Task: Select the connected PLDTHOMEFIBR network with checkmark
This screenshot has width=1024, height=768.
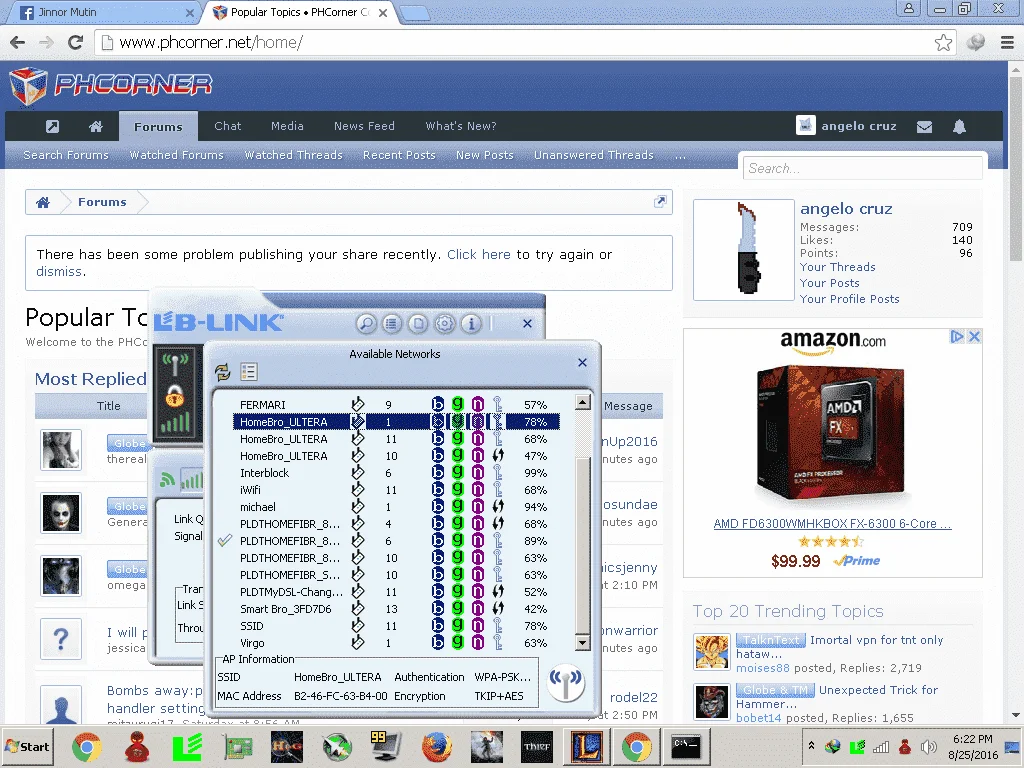Action: pyautogui.click(x=396, y=541)
